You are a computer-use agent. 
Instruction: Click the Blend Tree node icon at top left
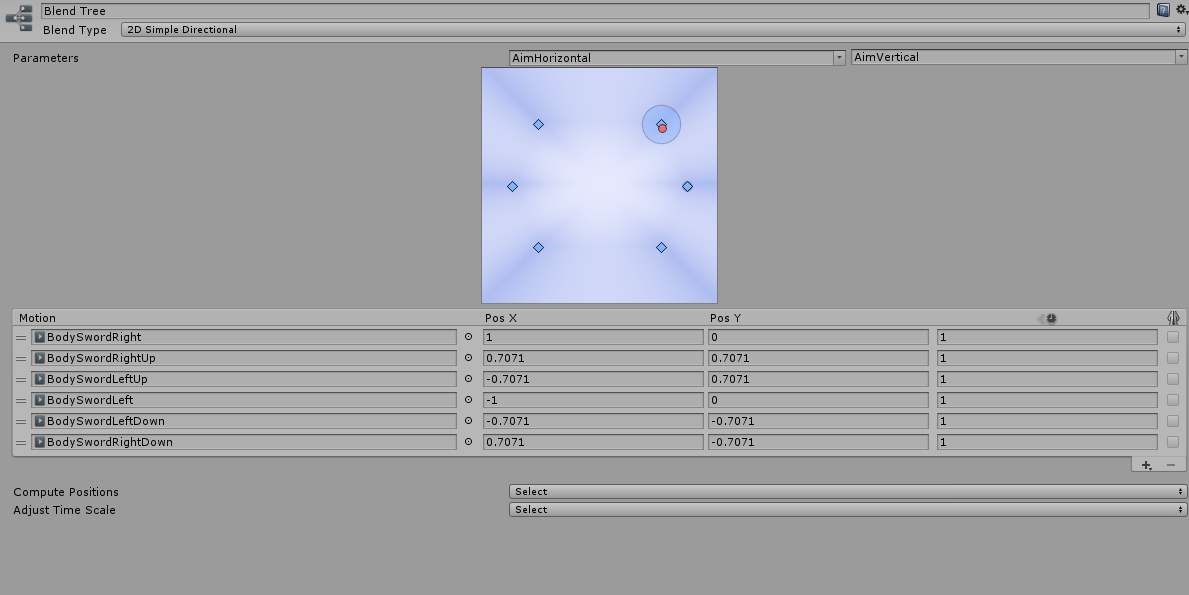pyautogui.click(x=18, y=17)
